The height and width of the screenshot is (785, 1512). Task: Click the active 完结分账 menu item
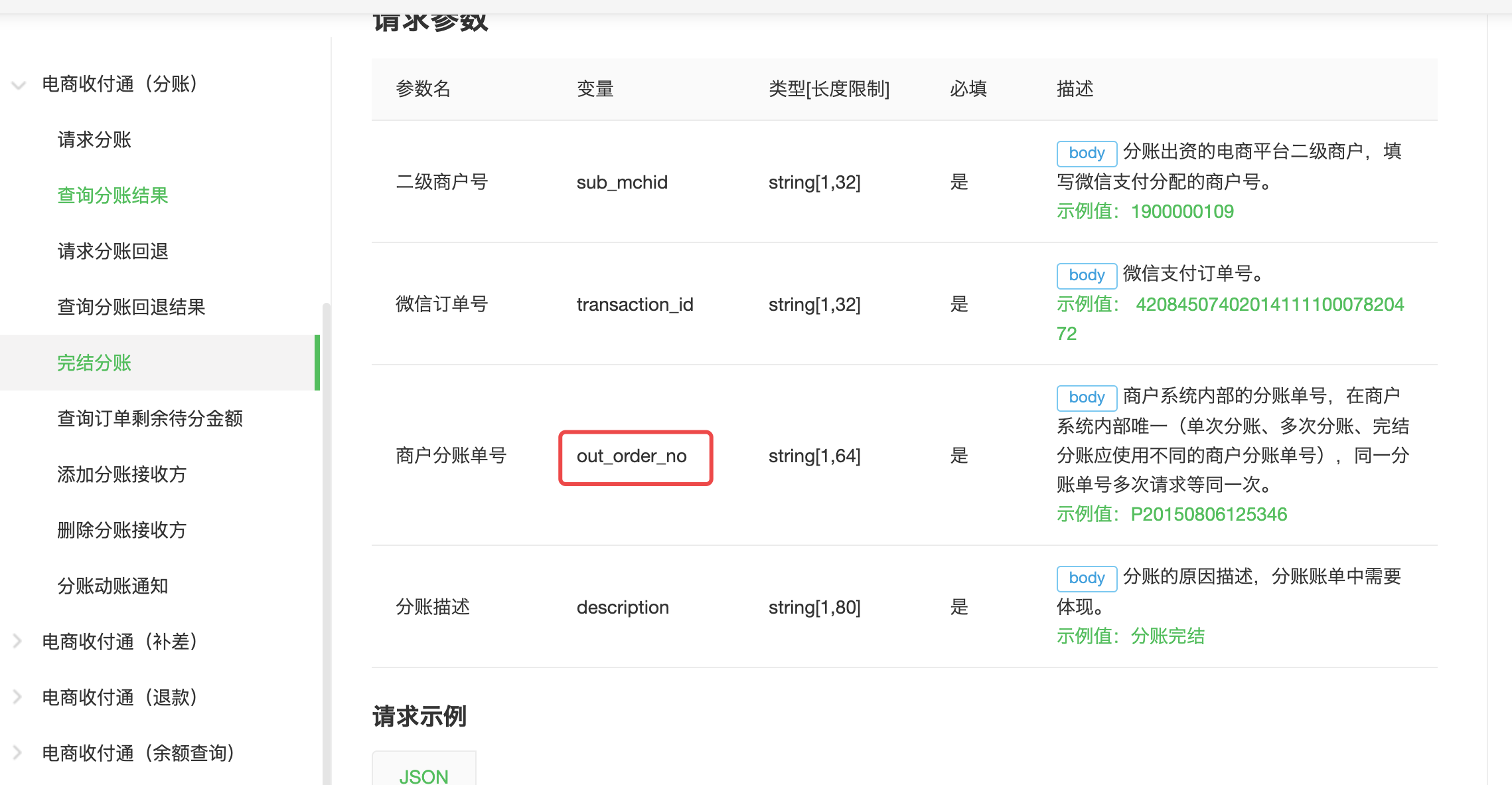94,363
